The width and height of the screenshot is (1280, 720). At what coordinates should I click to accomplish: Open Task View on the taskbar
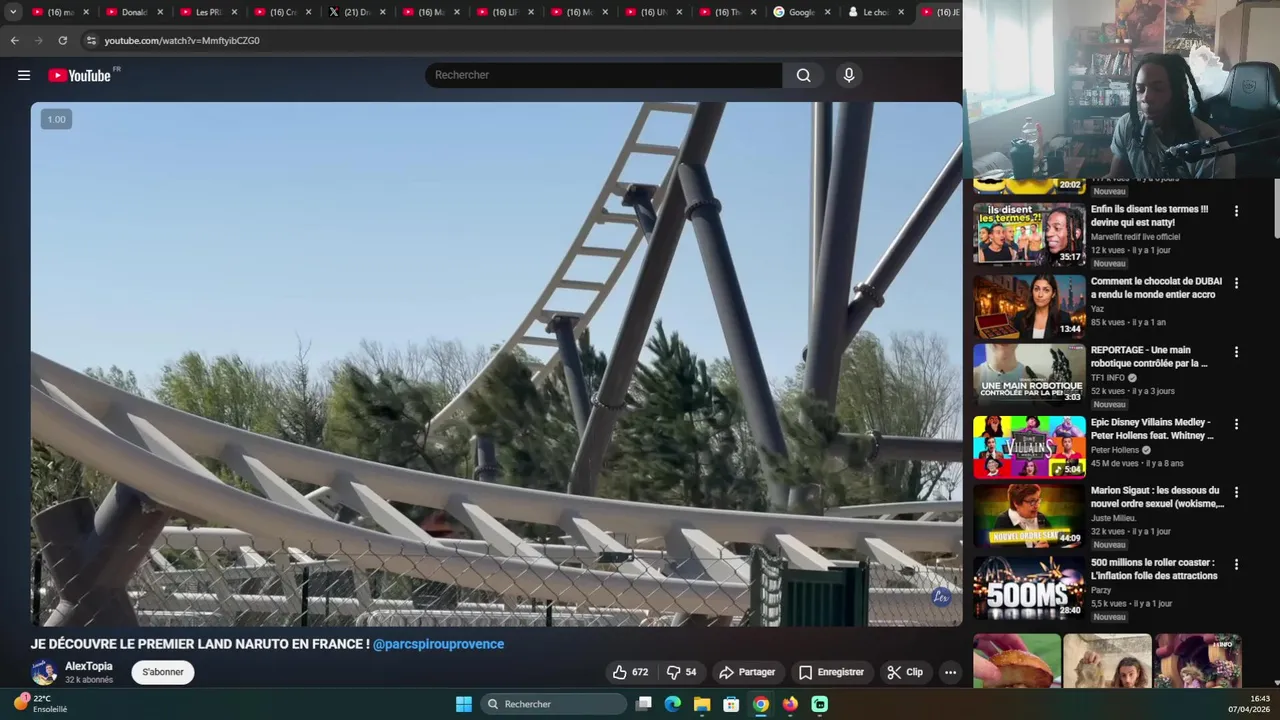[x=644, y=704]
